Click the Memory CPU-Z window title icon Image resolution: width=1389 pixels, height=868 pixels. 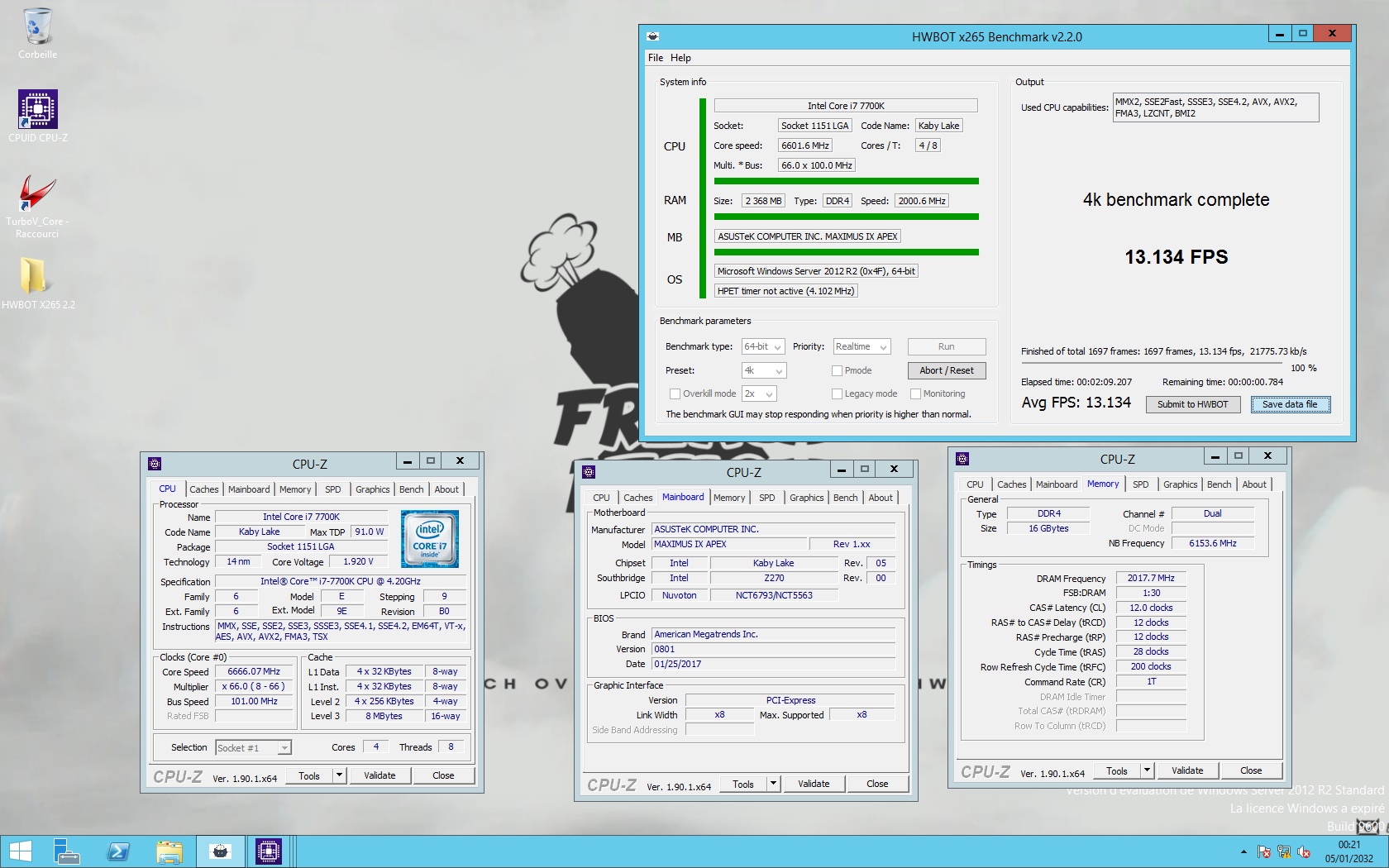962,459
